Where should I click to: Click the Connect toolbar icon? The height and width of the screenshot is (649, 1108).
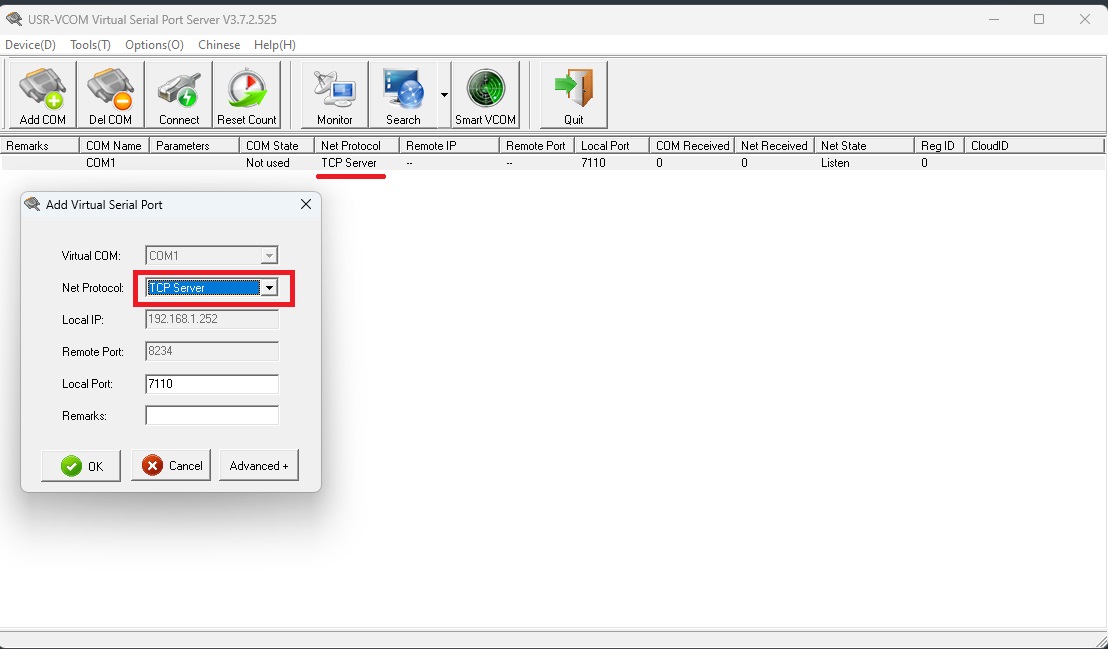pyautogui.click(x=179, y=95)
